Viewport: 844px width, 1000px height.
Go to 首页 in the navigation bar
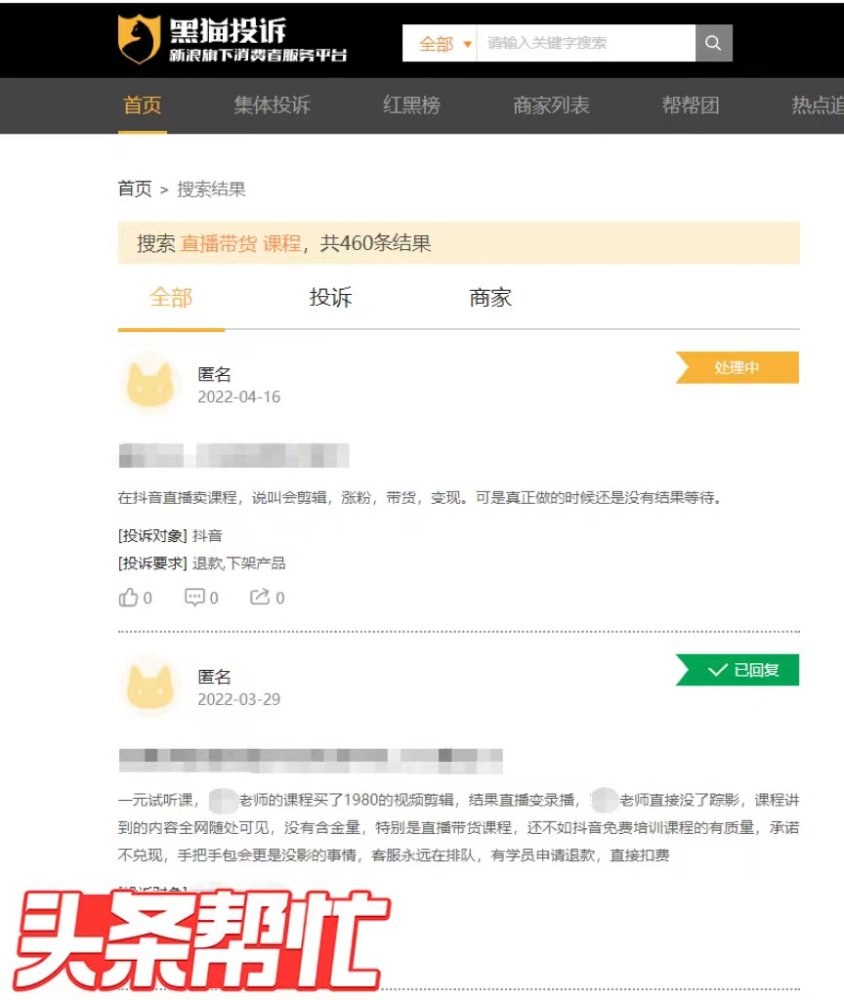pos(142,105)
